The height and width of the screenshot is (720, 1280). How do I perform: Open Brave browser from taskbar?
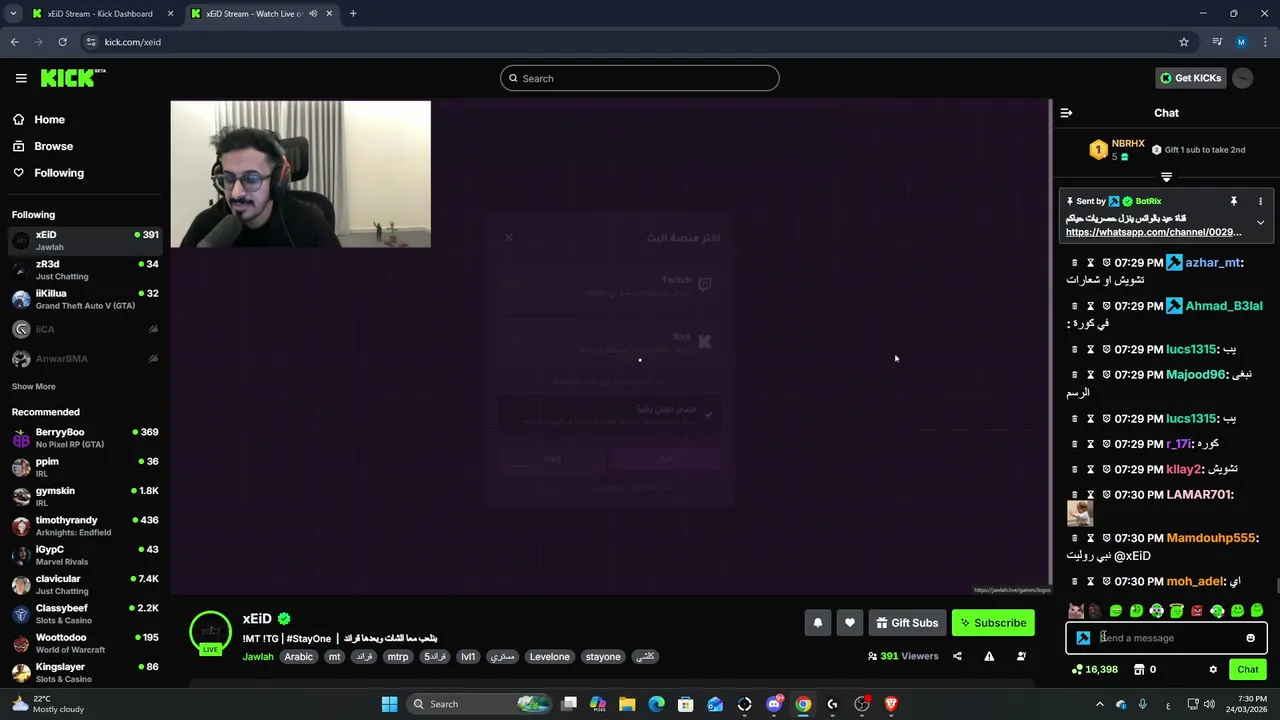(x=891, y=704)
